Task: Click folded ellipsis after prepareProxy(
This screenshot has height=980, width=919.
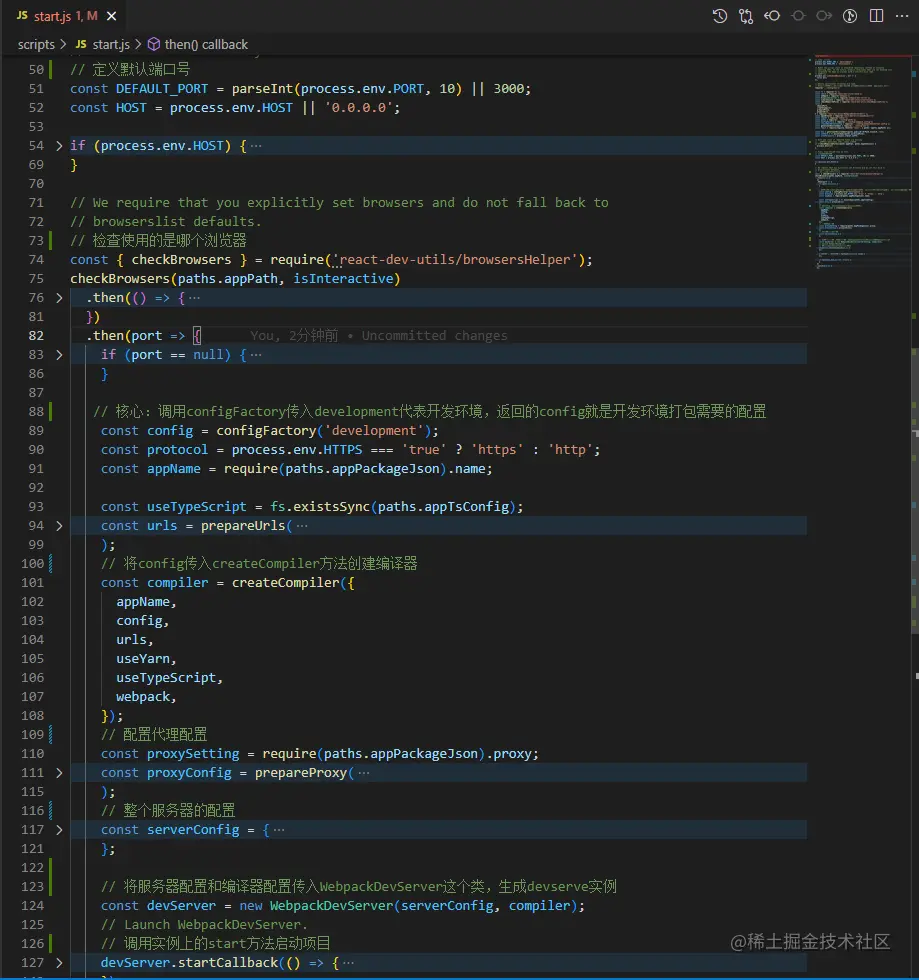Action: pos(364,773)
